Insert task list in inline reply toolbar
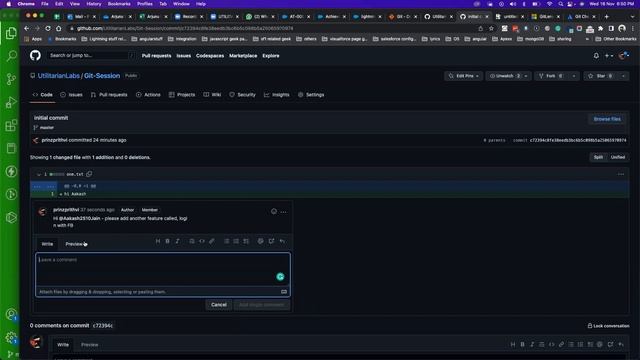This screenshot has height=360, width=640. [246, 241]
